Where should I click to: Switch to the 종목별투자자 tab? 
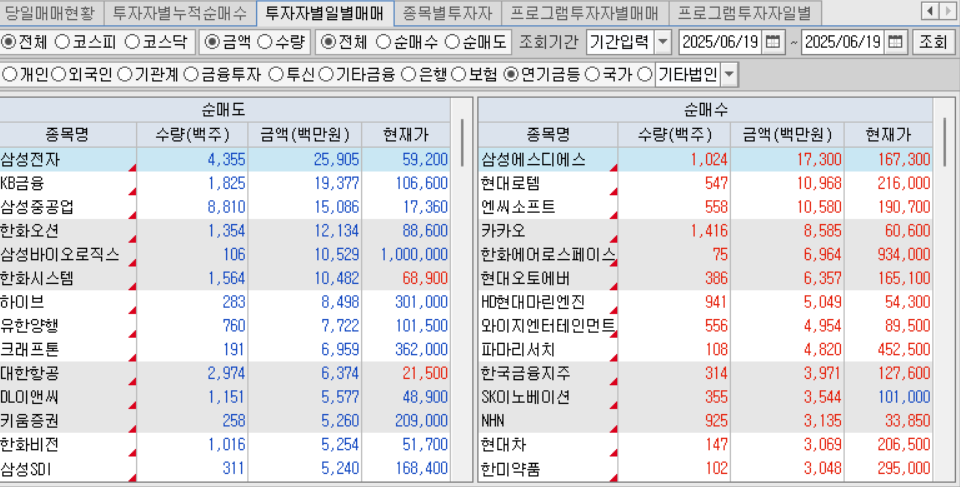448,11
